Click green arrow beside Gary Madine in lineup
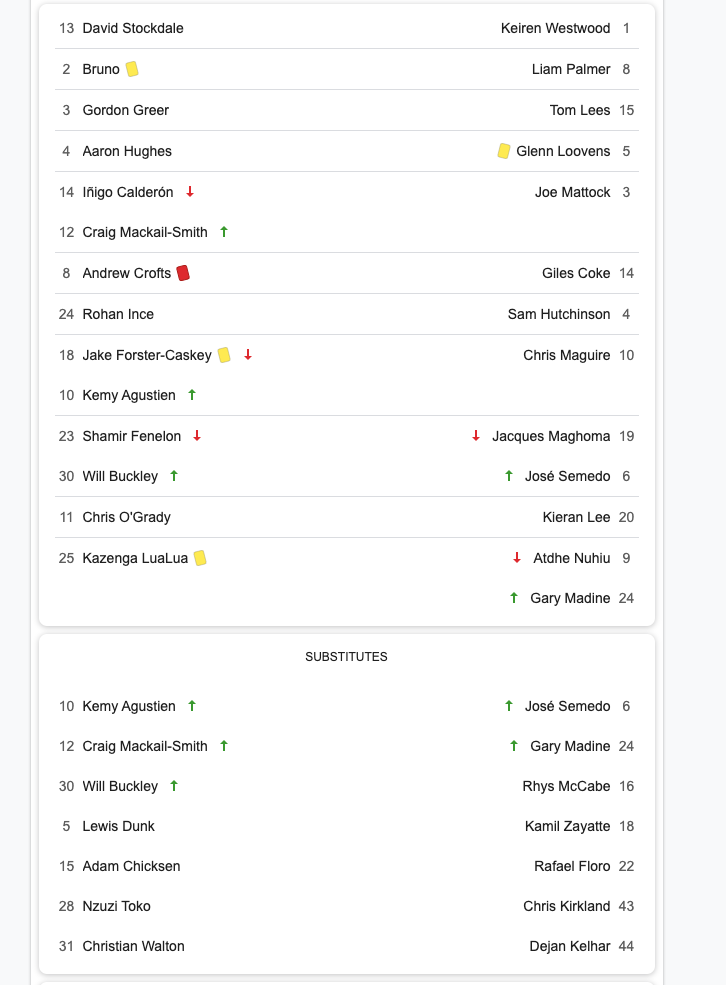 (x=514, y=597)
